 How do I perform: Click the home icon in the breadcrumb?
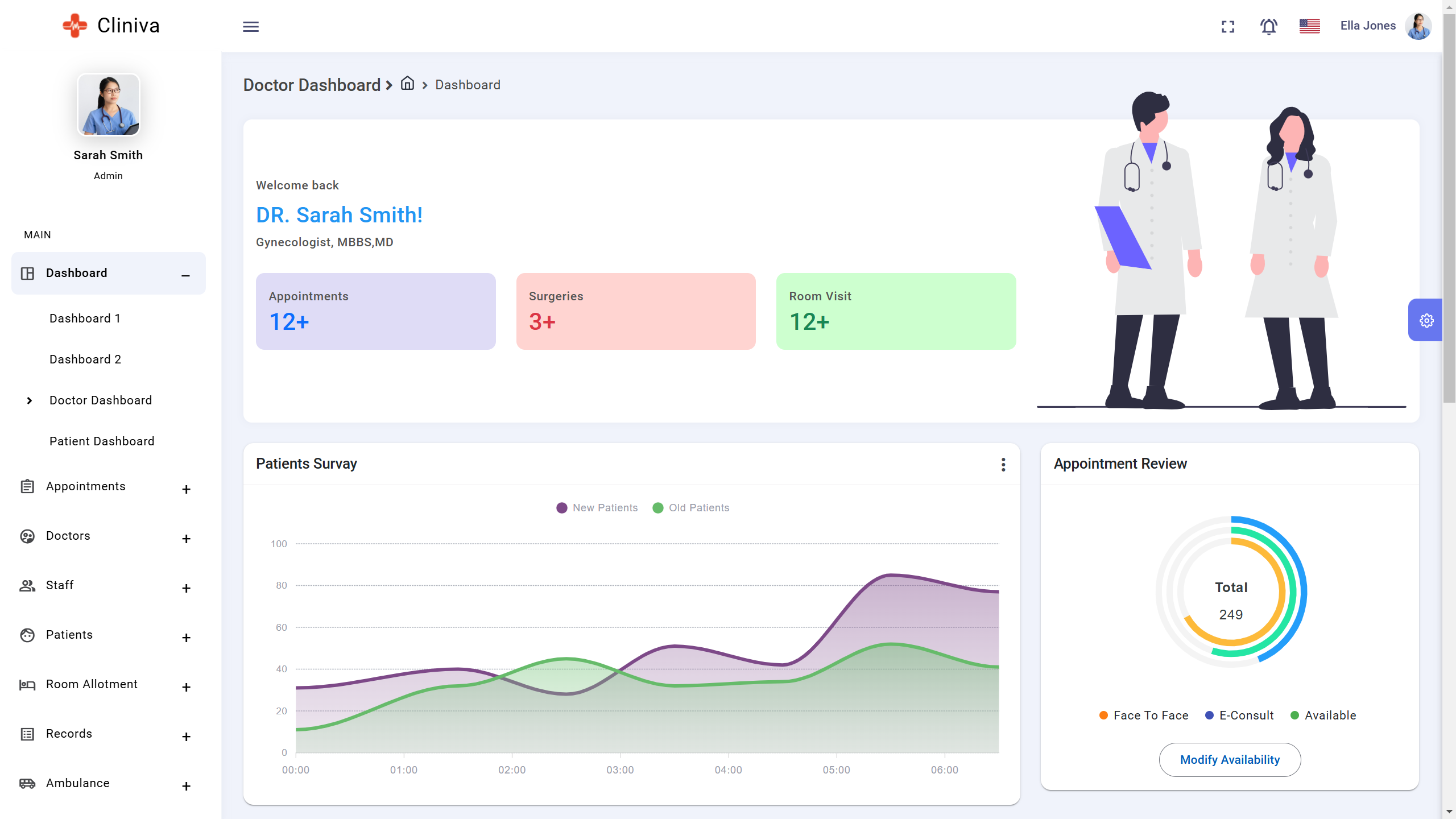407,84
